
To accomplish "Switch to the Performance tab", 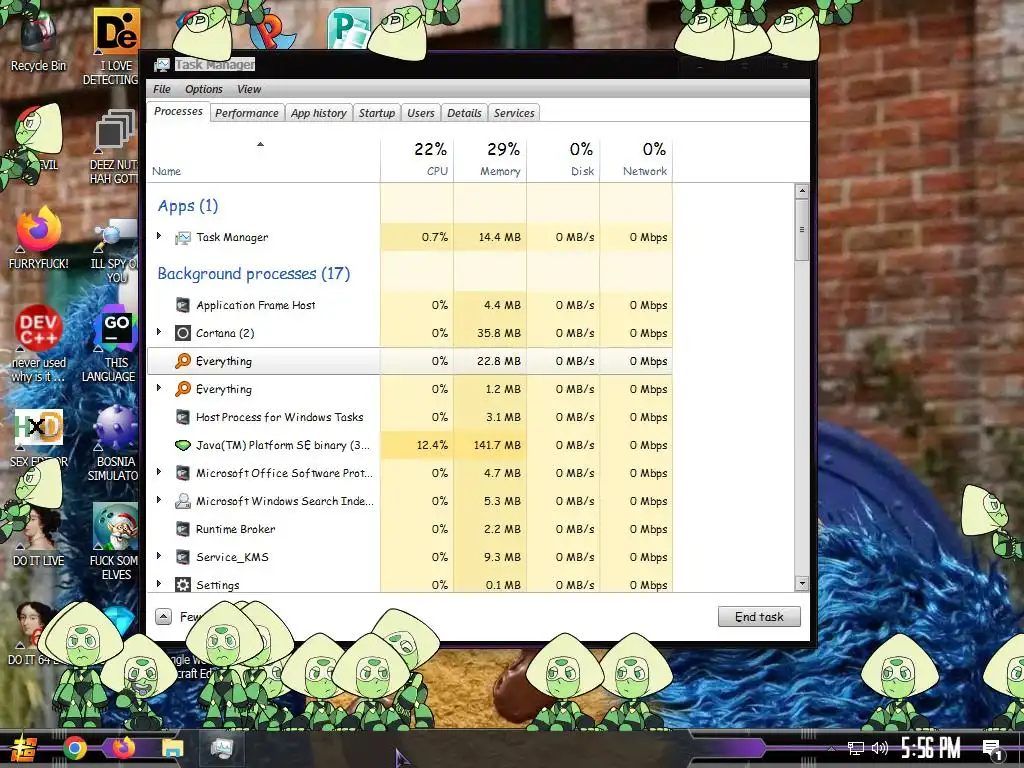I will click(247, 113).
